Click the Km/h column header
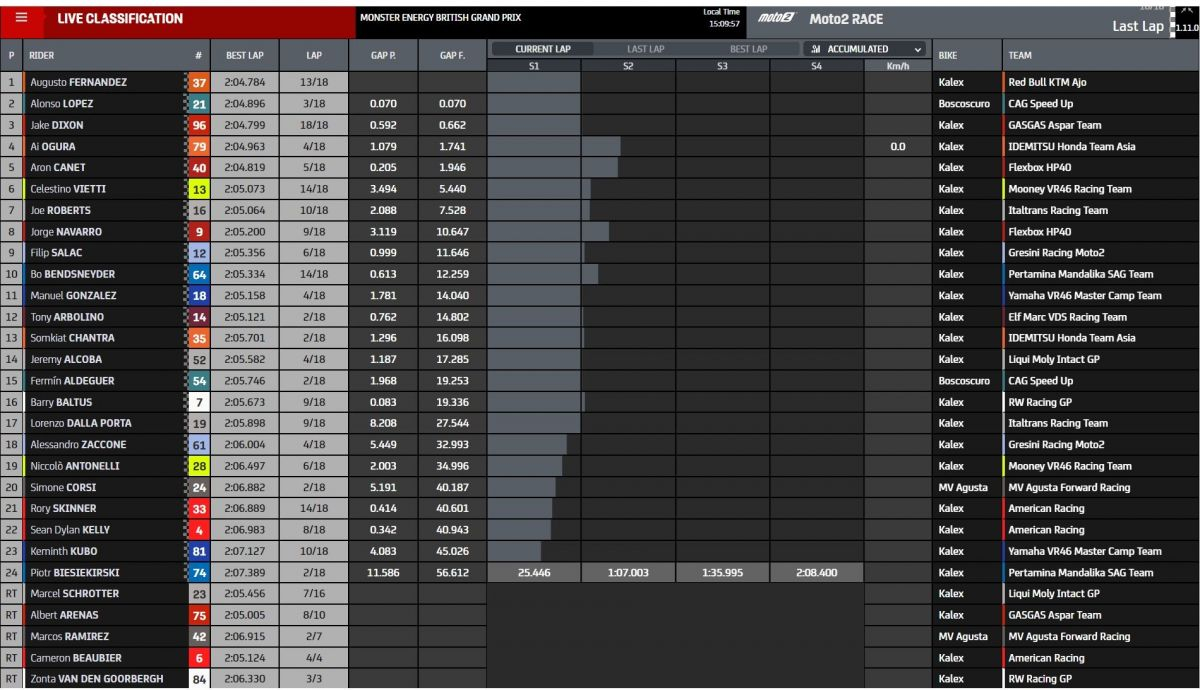Screen dimensions: 1200x690 [898, 66]
